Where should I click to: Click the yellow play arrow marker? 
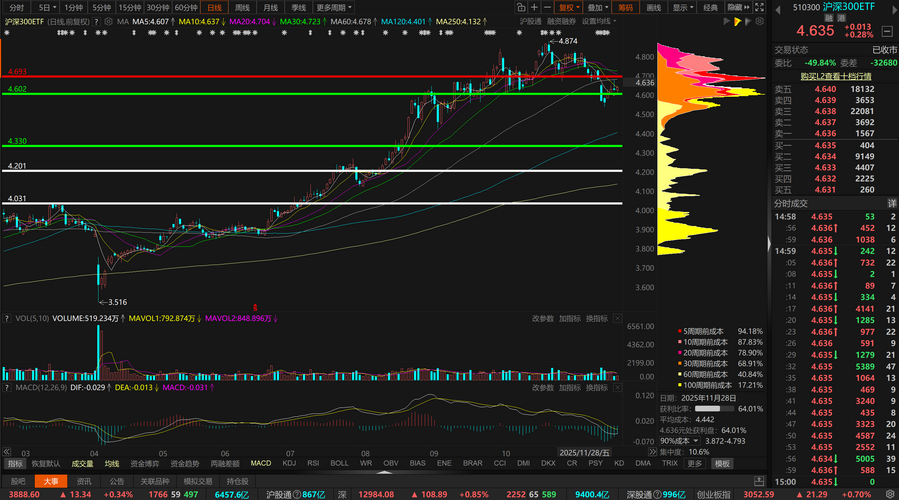(737, 22)
